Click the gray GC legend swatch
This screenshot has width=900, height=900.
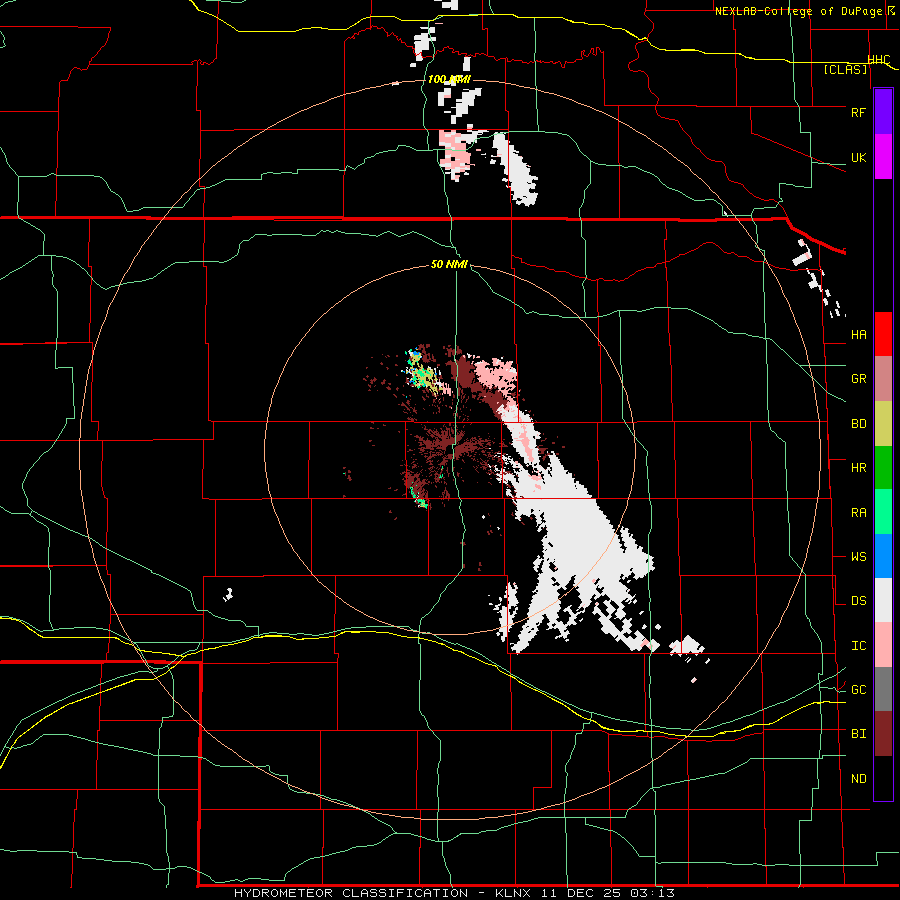click(x=883, y=689)
